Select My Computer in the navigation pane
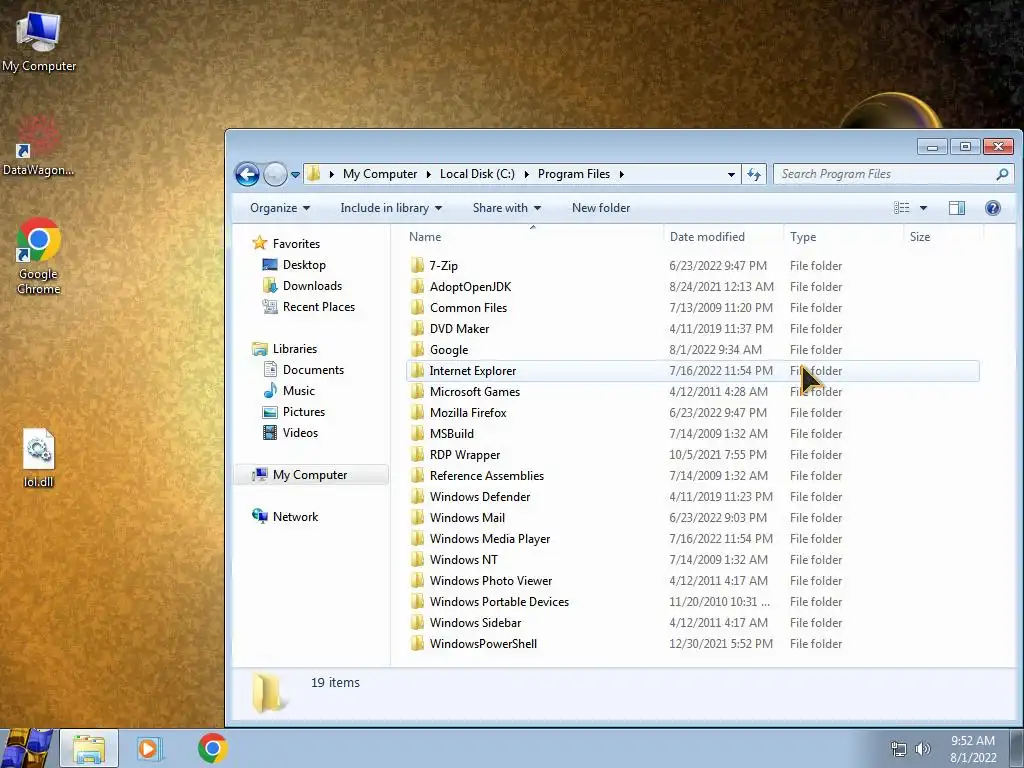1024x768 pixels. [x=310, y=475]
